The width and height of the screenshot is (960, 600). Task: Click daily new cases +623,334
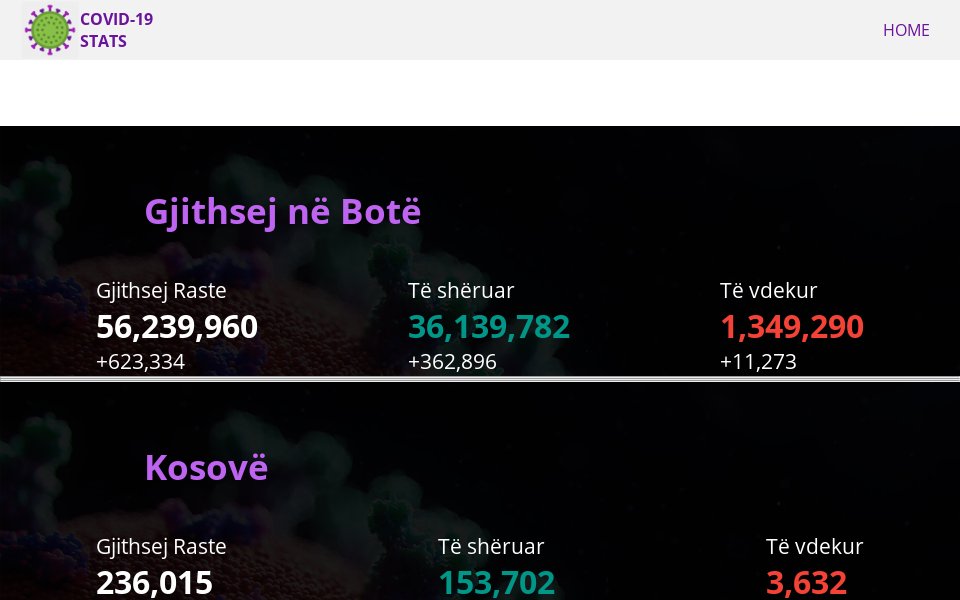(140, 362)
